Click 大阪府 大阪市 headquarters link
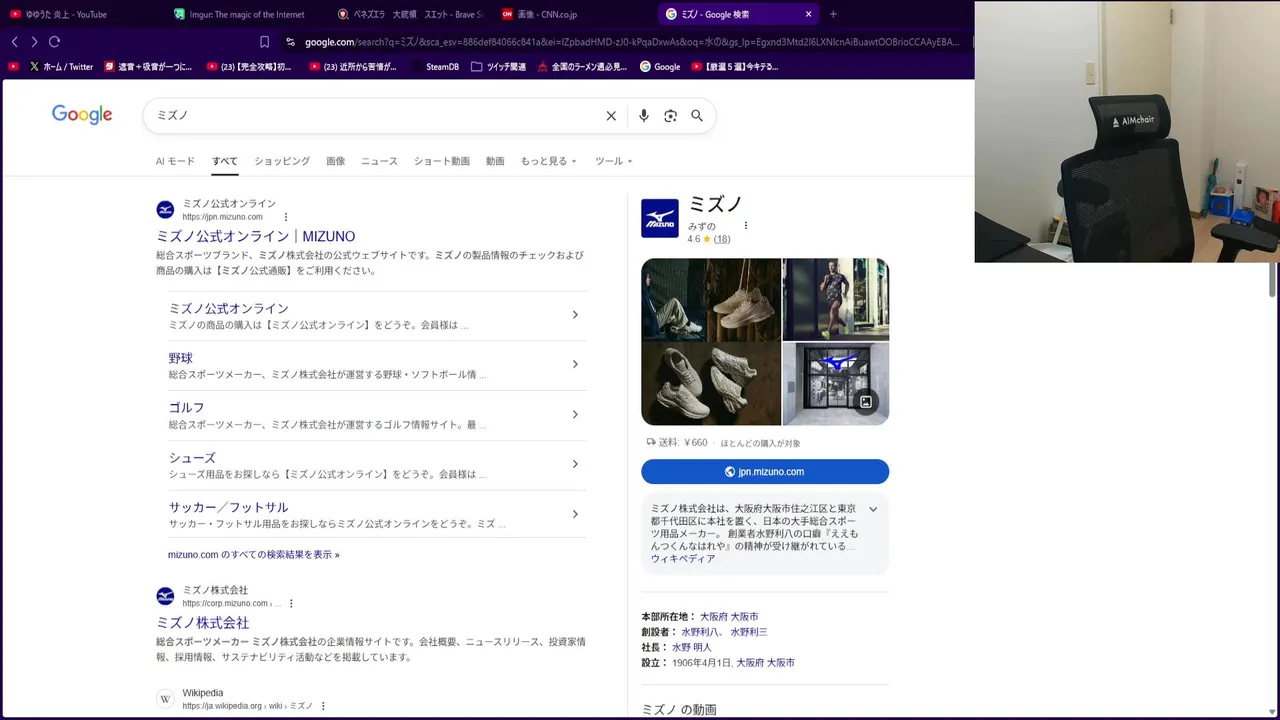The height and width of the screenshot is (720, 1280). tap(729, 617)
